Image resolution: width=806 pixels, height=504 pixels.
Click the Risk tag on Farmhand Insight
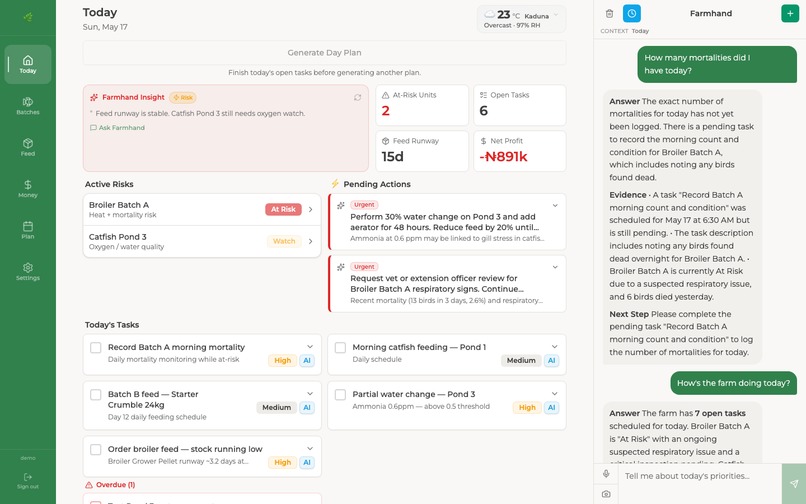click(x=183, y=97)
